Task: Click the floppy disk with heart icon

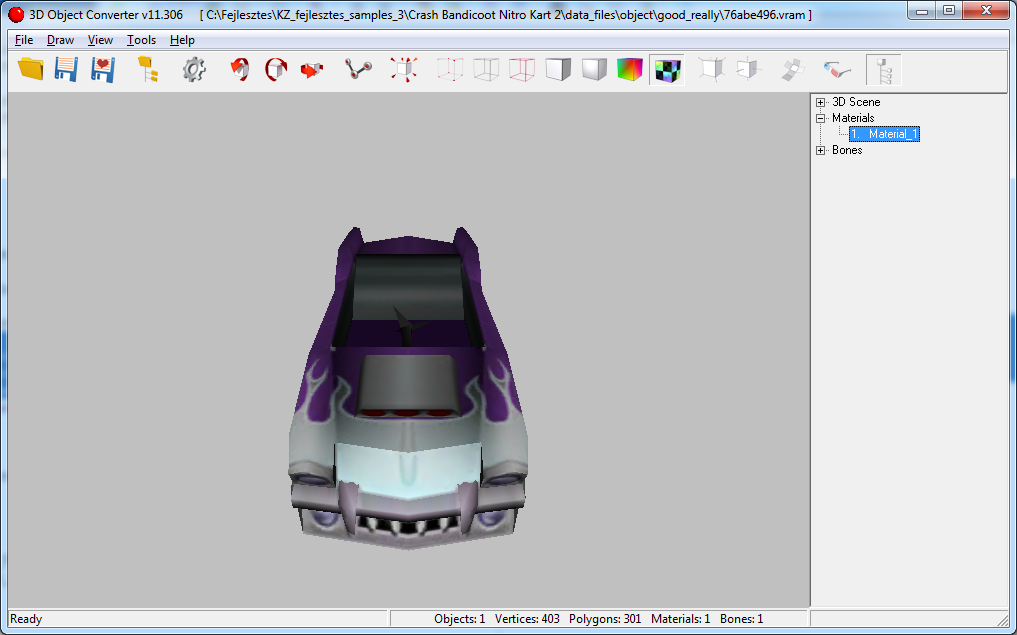Action: (x=102, y=69)
